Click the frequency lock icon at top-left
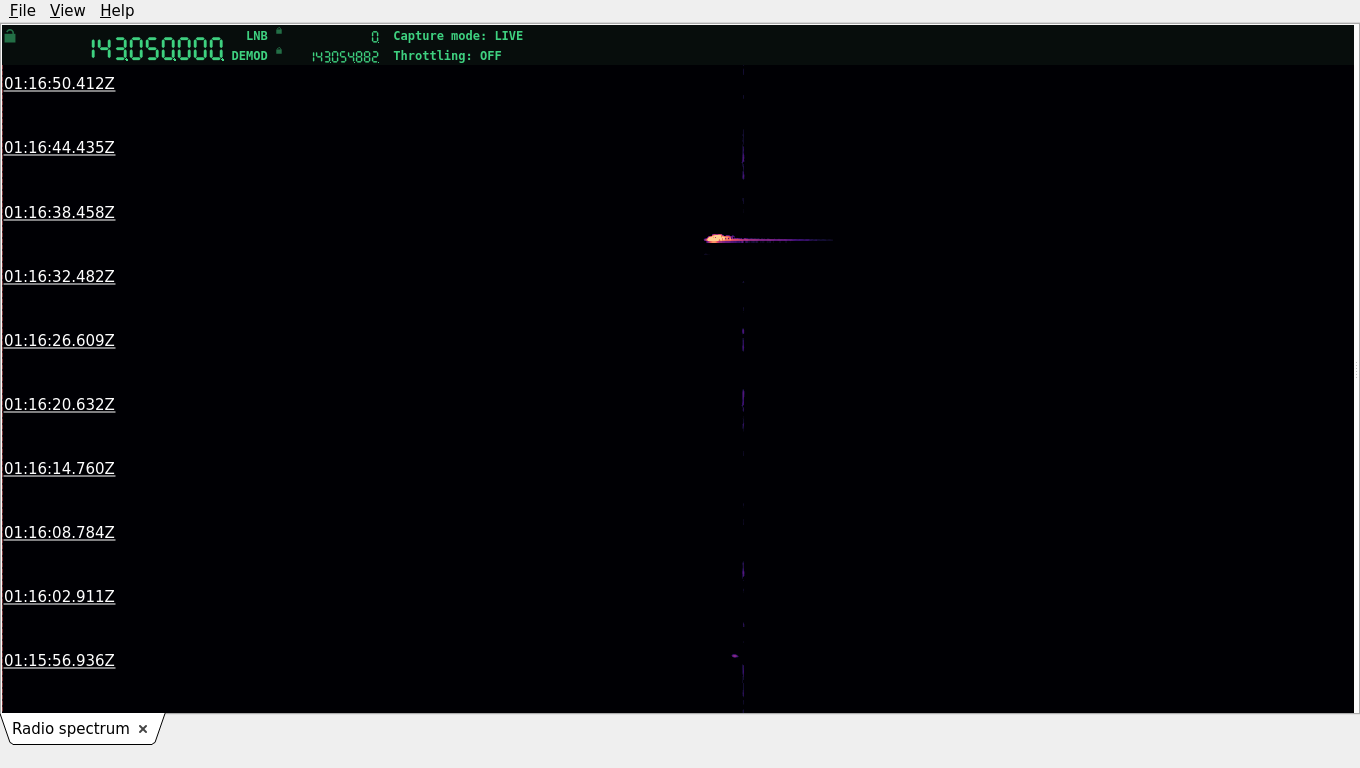This screenshot has width=1360, height=768. tap(10, 36)
